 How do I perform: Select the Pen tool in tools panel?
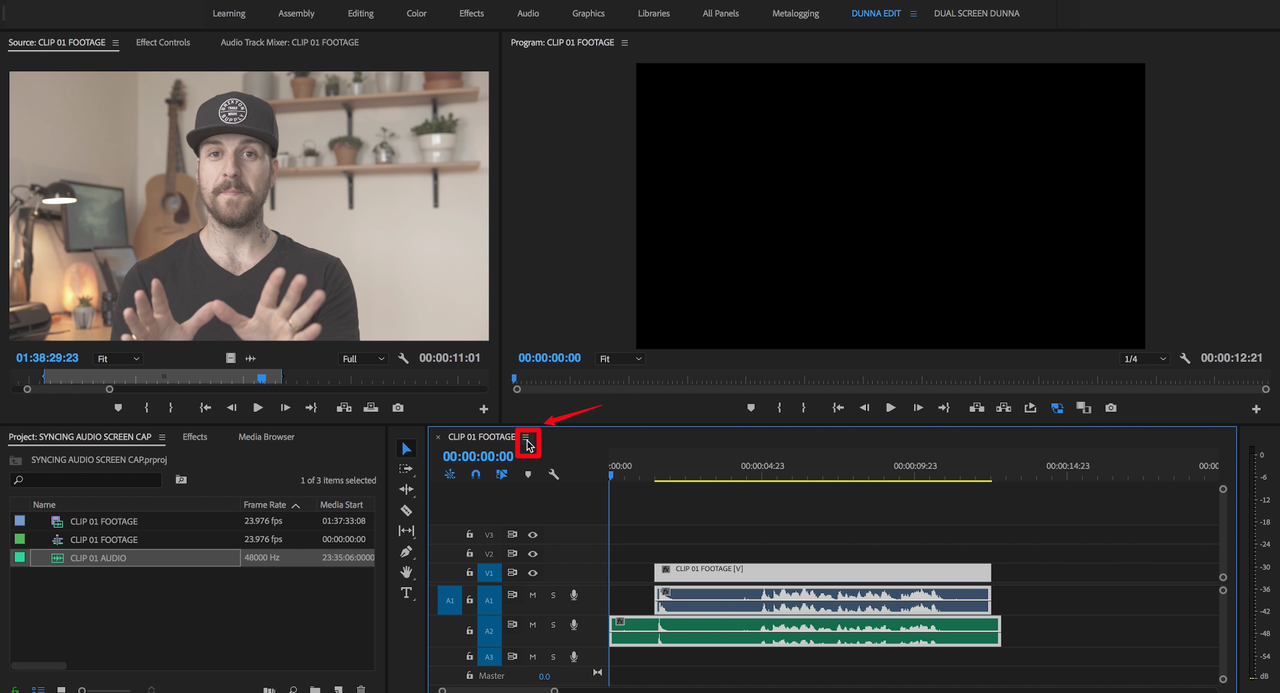click(x=406, y=552)
